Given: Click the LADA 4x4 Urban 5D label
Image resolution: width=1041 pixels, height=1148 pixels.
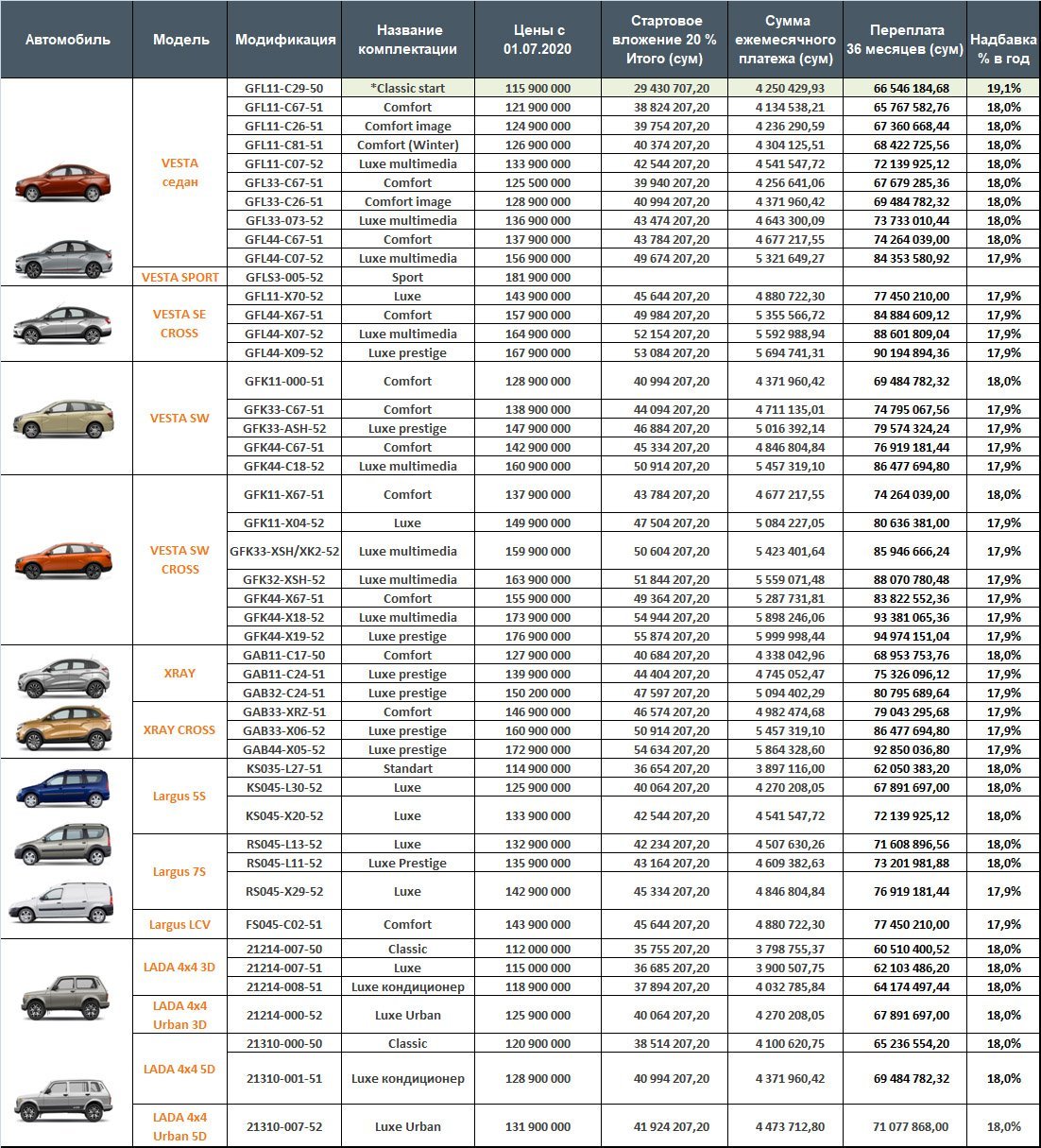Looking at the screenshot, I should click(x=179, y=1126).
